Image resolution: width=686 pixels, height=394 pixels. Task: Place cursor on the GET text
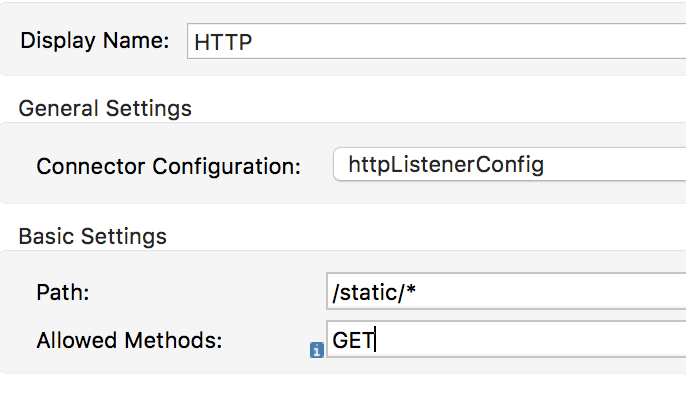click(353, 340)
